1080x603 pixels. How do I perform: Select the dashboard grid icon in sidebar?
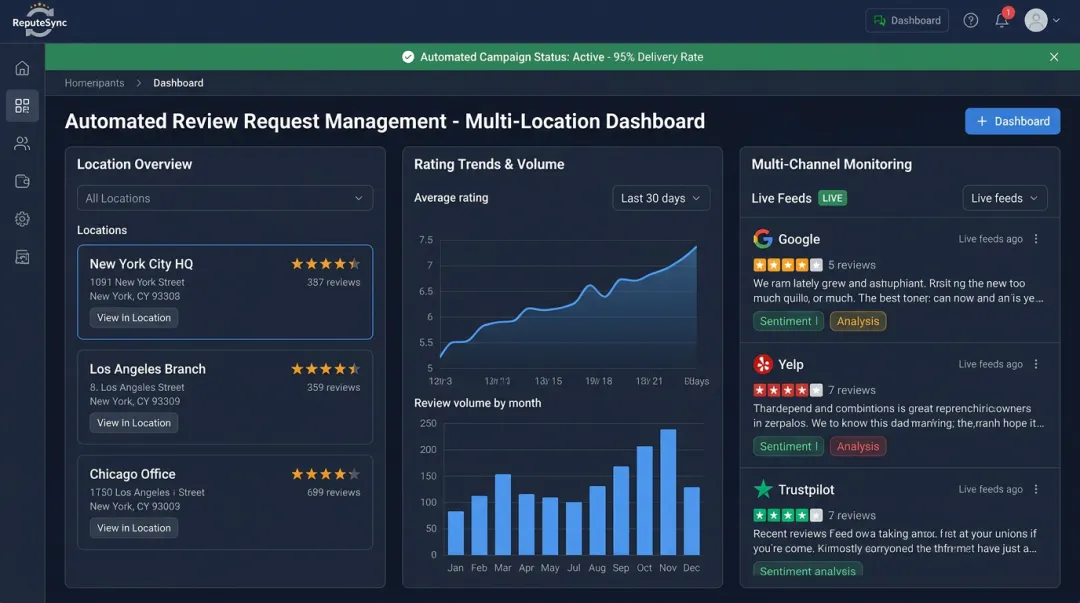point(22,105)
